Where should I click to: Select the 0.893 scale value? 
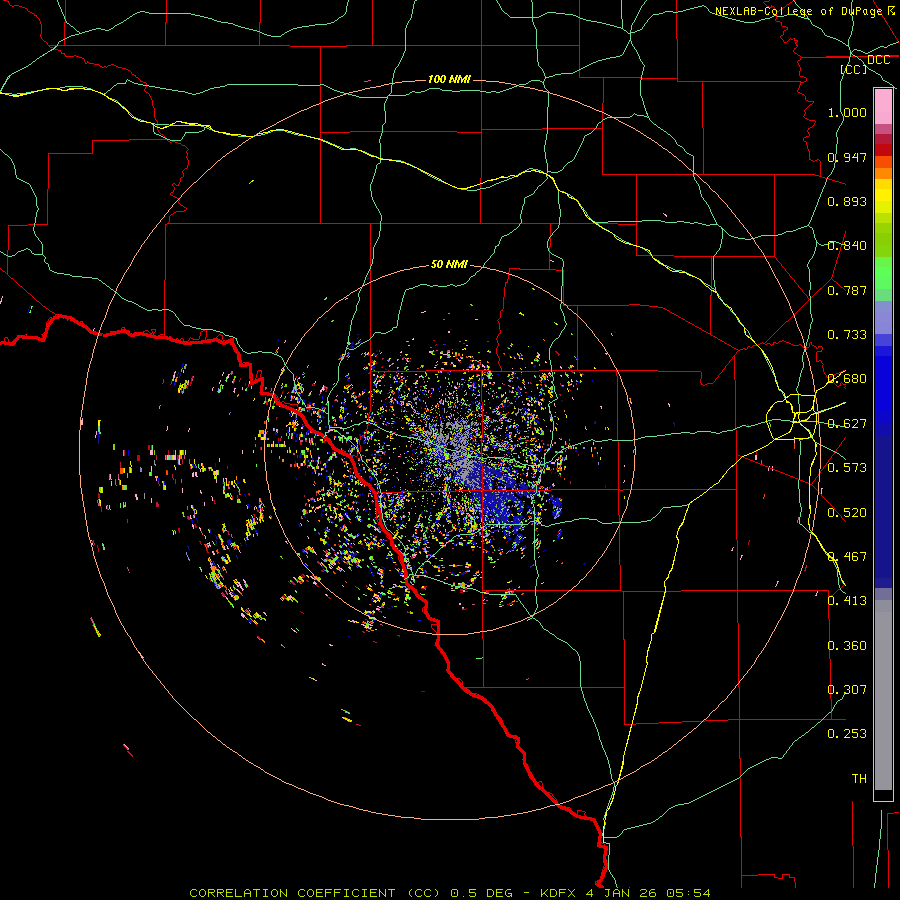click(x=847, y=201)
